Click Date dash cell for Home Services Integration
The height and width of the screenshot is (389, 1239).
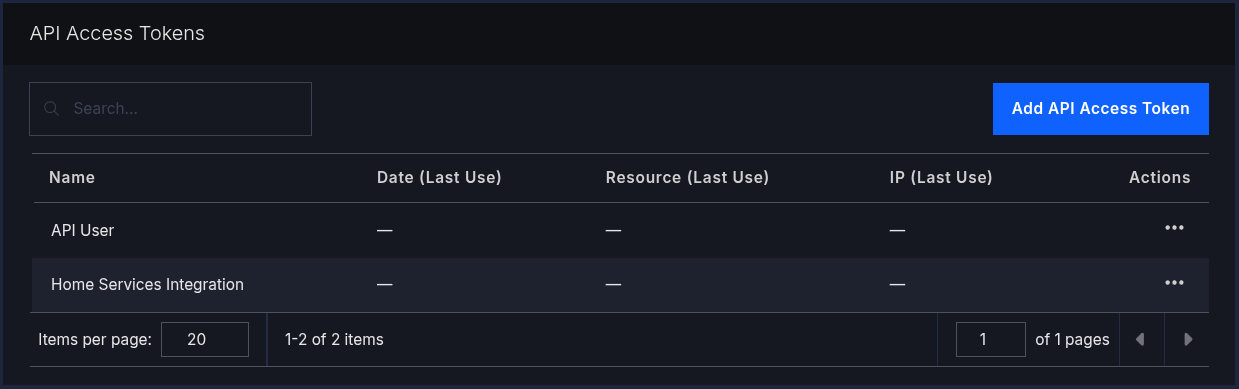(x=385, y=285)
